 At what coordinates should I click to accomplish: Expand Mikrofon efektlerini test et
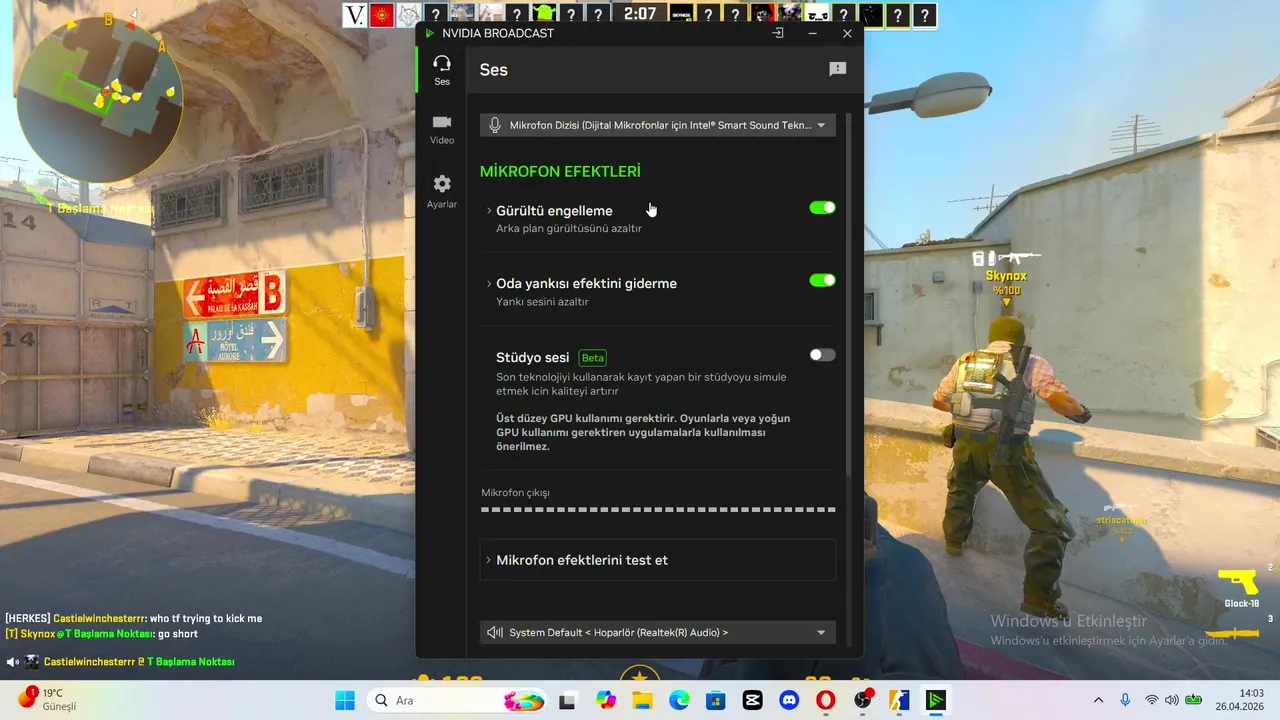tap(658, 560)
